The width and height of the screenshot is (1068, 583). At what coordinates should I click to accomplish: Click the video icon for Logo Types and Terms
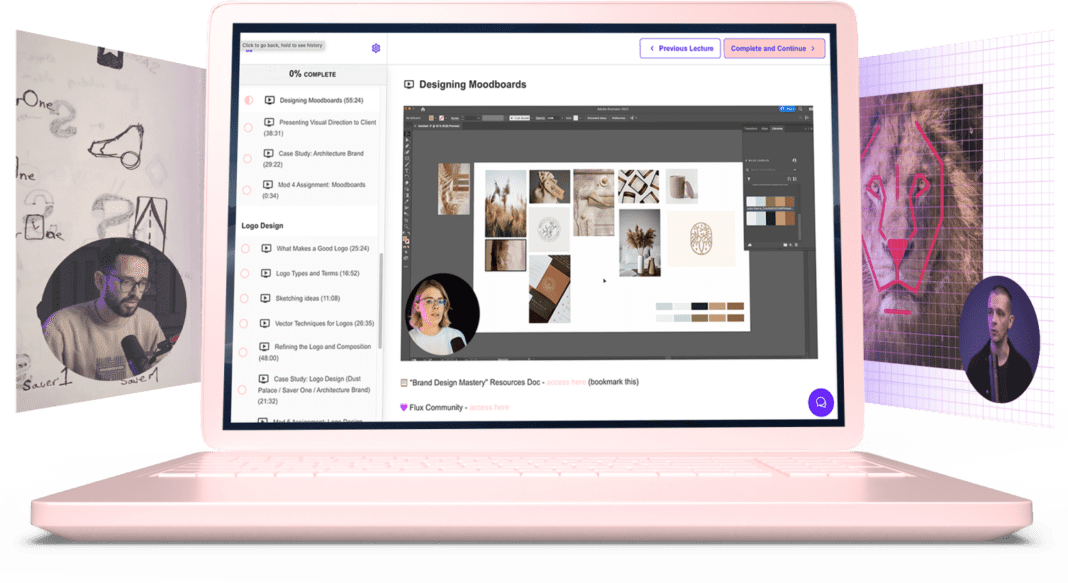(x=266, y=273)
